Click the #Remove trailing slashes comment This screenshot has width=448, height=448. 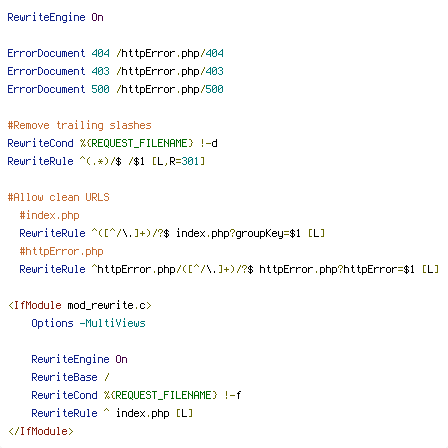click(79, 125)
